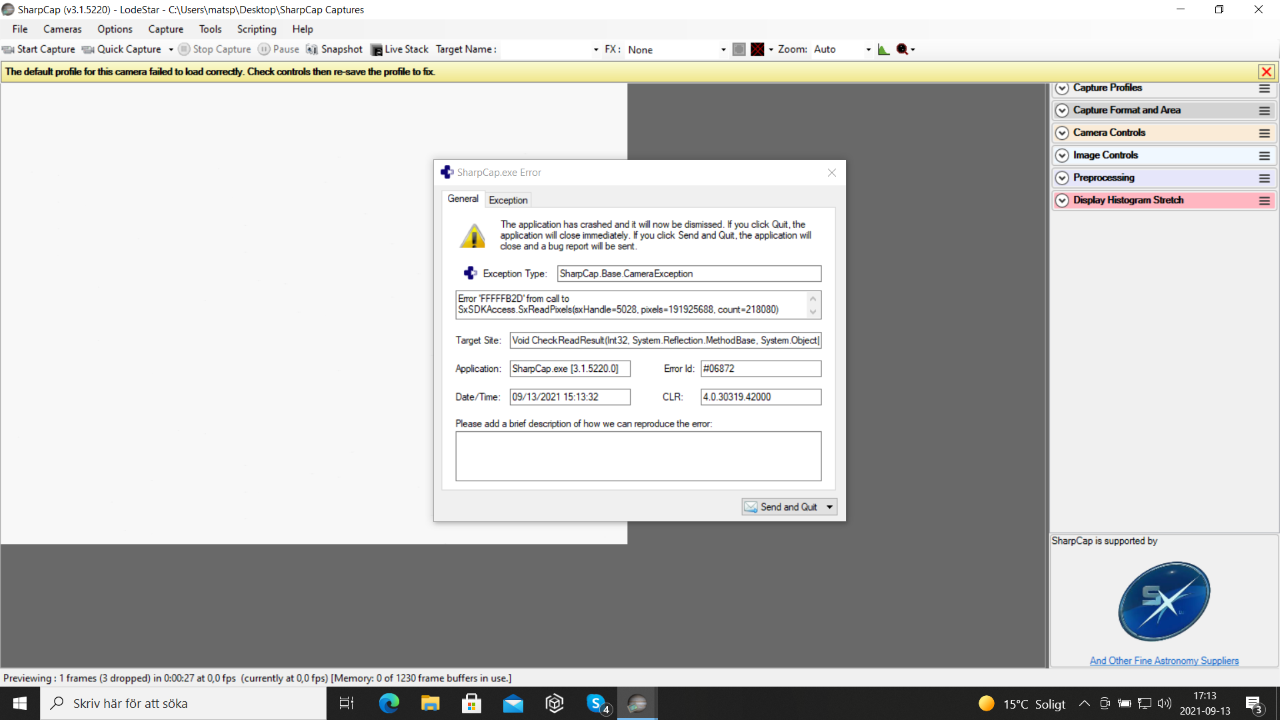The width and height of the screenshot is (1280, 720).
Task: Open the File menu
Action: [x=20, y=29]
